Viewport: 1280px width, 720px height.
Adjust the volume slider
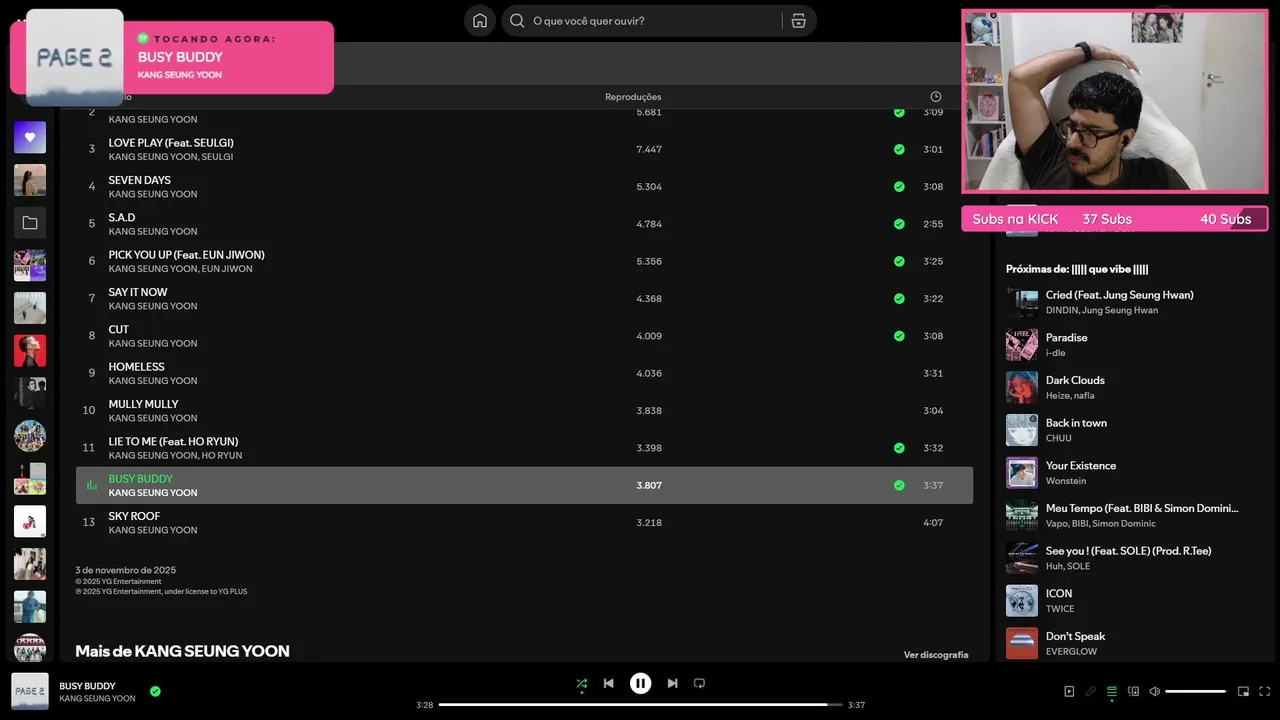click(1195, 692)
